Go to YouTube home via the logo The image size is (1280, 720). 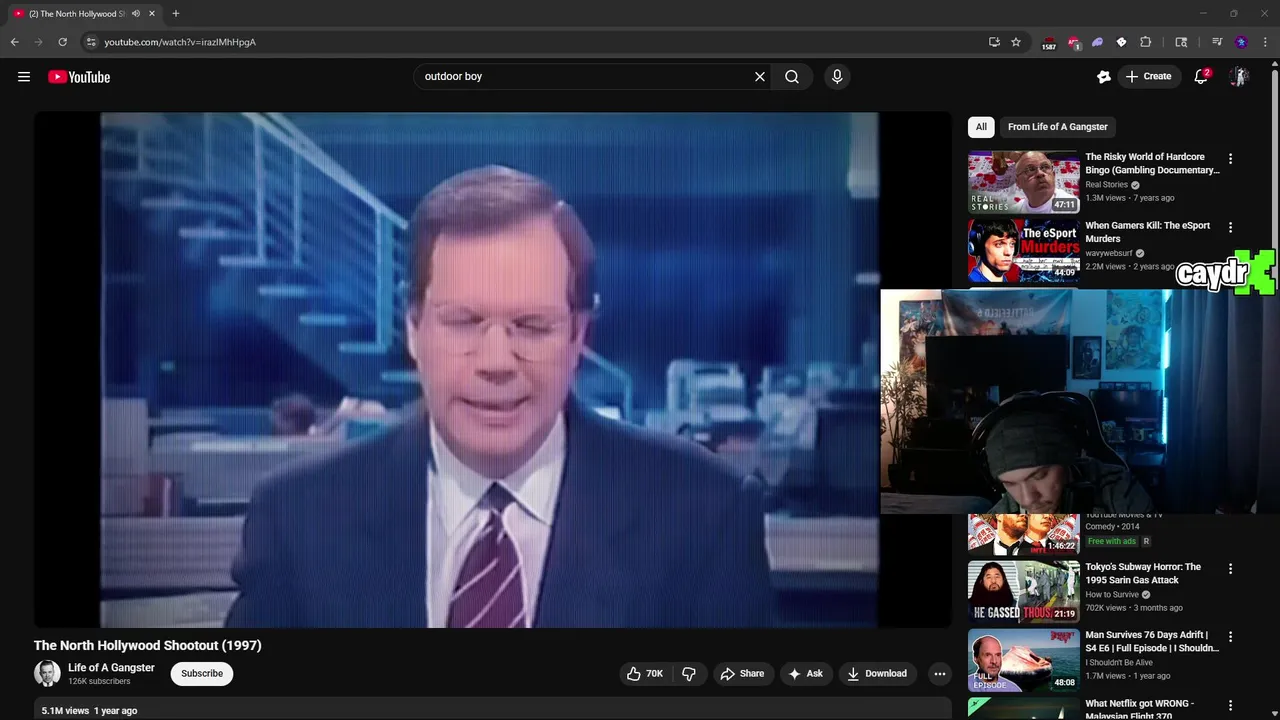(79, 77)
